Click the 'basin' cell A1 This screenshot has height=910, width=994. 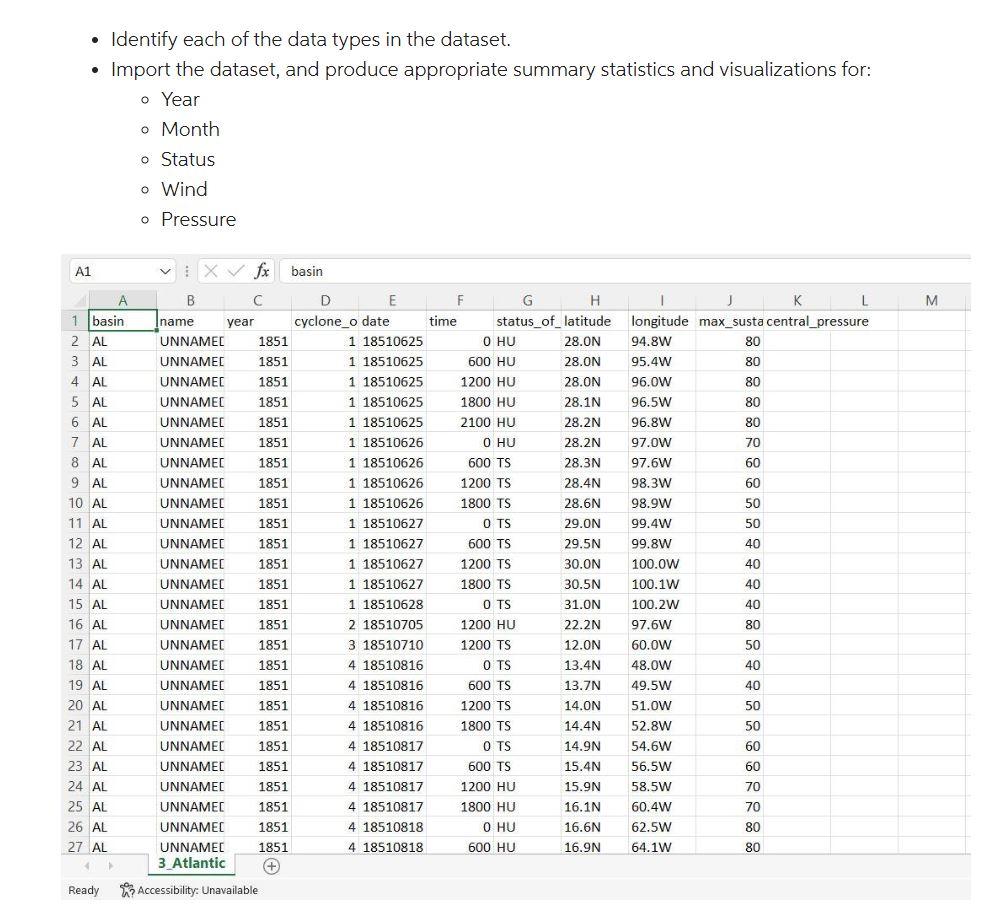(122, 321)
